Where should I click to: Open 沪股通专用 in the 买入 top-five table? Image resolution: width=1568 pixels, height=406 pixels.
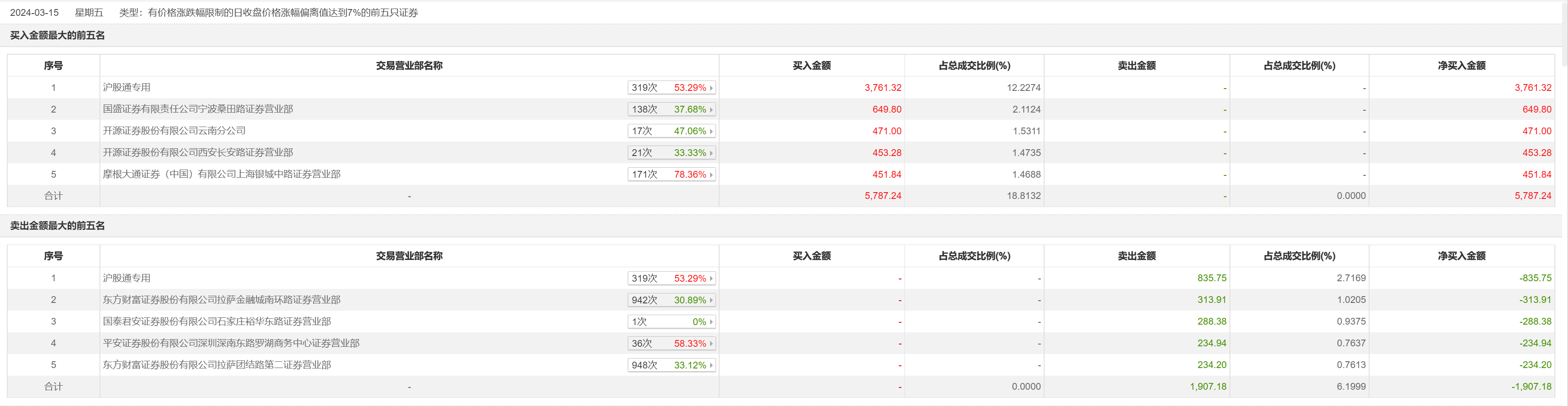point(127,87)
